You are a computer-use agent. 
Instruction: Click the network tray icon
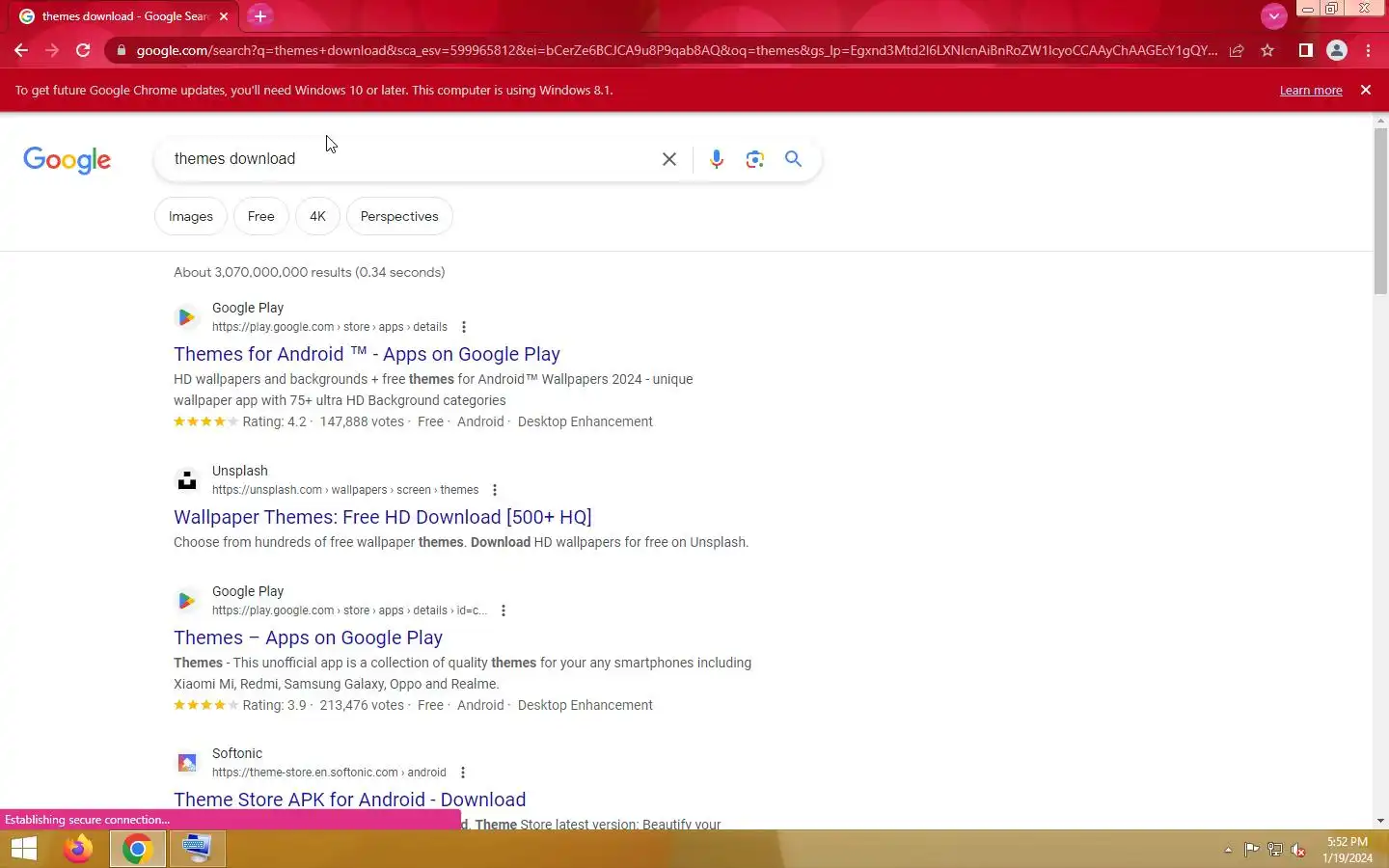click(1274, 850)
